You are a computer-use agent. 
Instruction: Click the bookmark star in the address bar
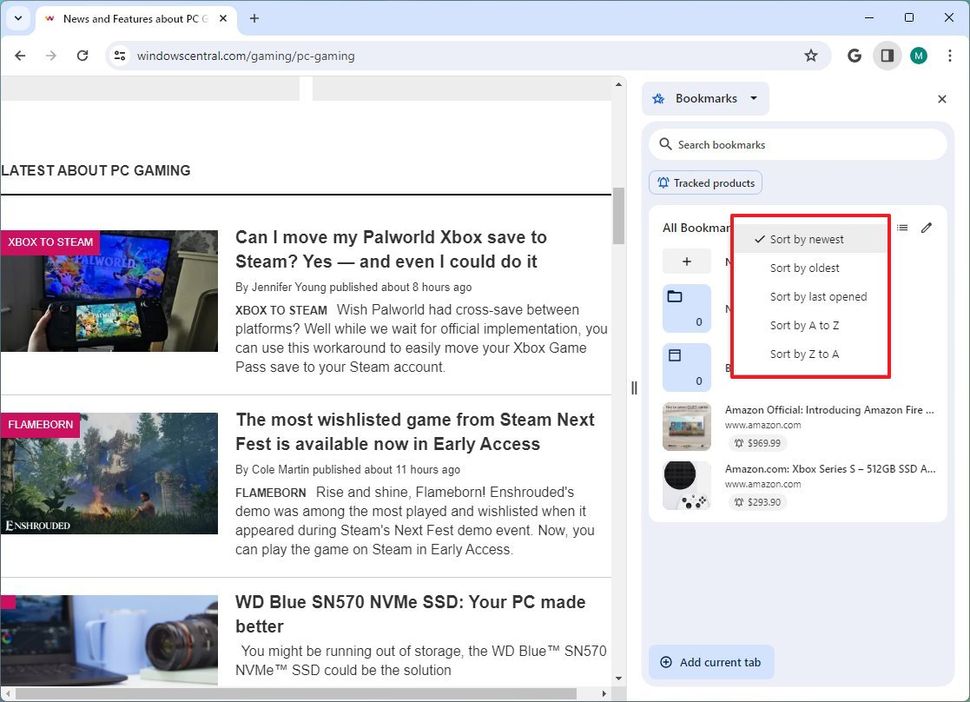click(811, 56)
